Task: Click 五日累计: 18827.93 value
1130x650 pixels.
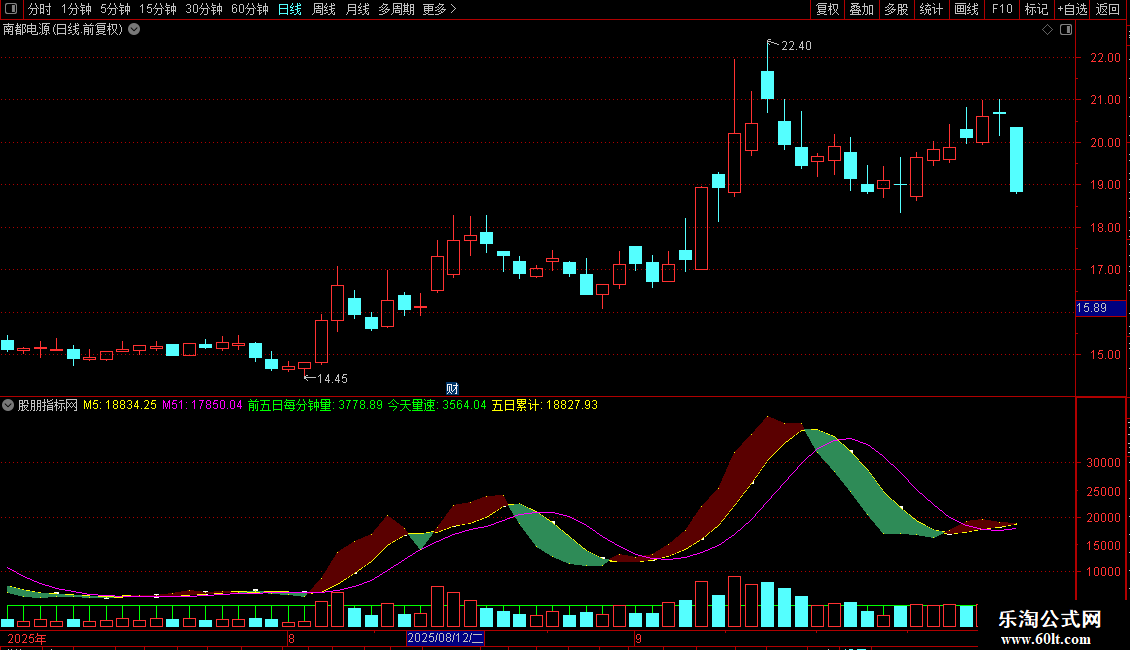Action: click(x=544, y=405)
